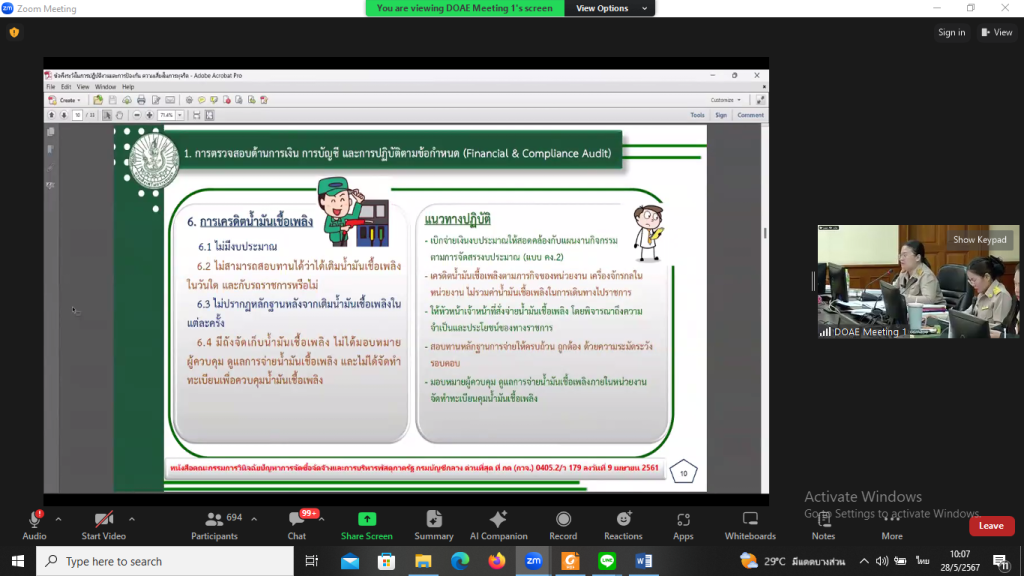Open Microsoft Edge from the taskbar
The height and width of the screenshot is (576, 1024).
click(x=460, y=561)
